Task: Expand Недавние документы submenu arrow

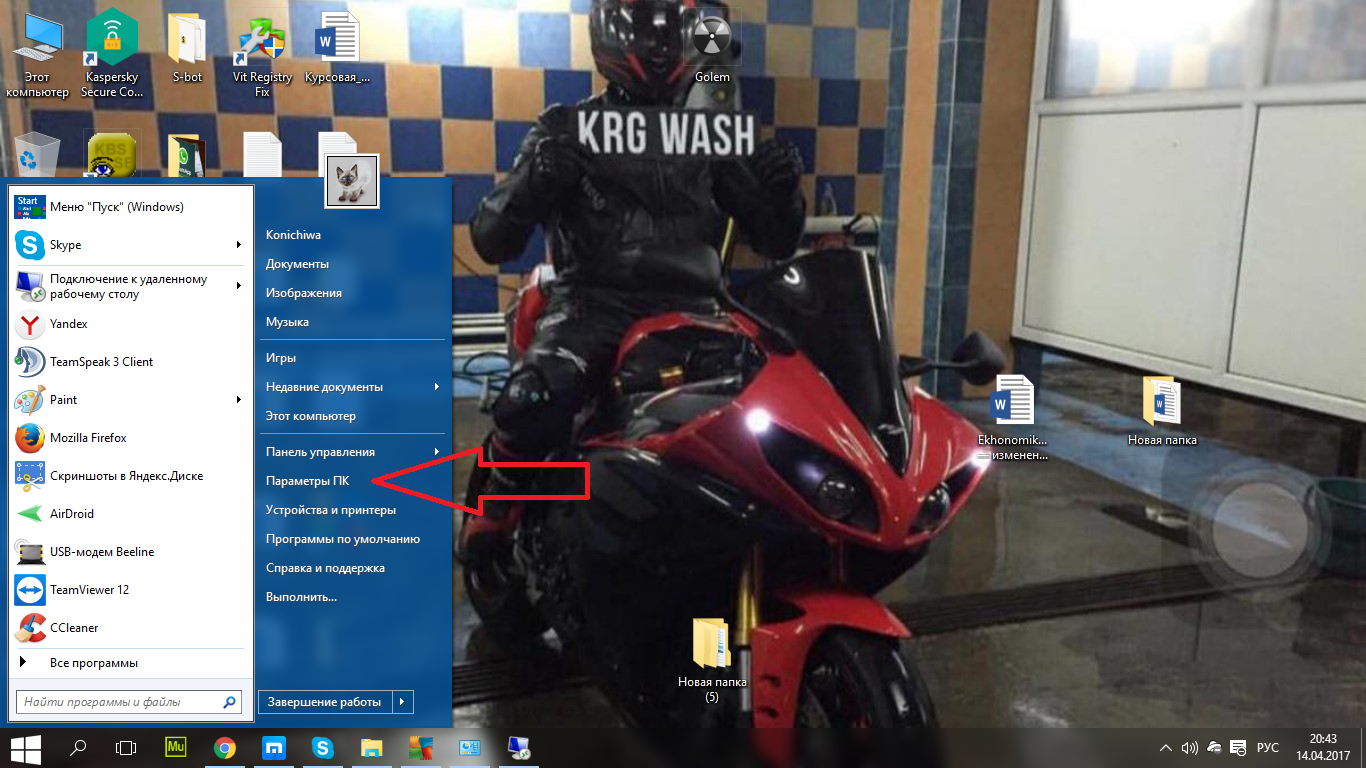Action: tap(437, 387)
